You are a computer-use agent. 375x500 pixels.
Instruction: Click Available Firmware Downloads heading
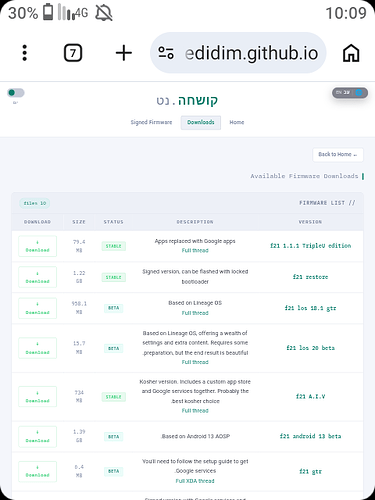click(304, 176)
